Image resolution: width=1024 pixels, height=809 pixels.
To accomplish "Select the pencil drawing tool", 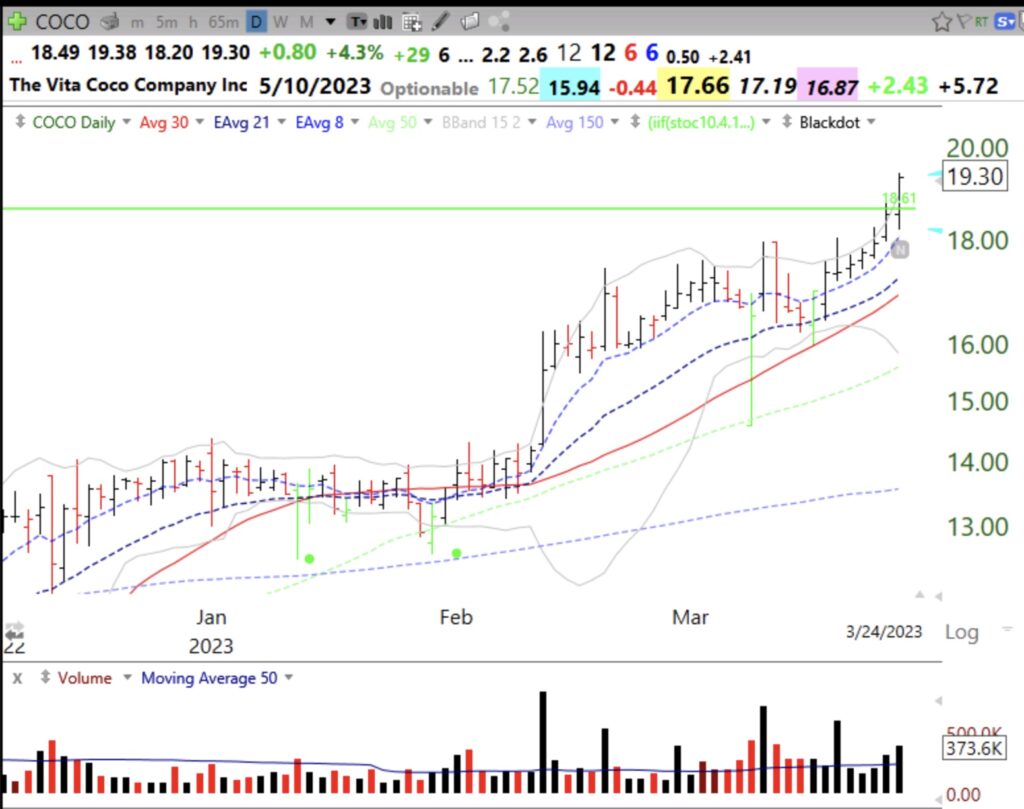I will tap(441, 22).
